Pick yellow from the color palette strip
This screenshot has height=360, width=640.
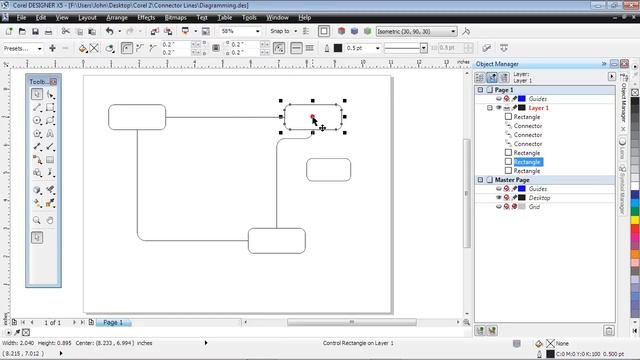point(635,220)
